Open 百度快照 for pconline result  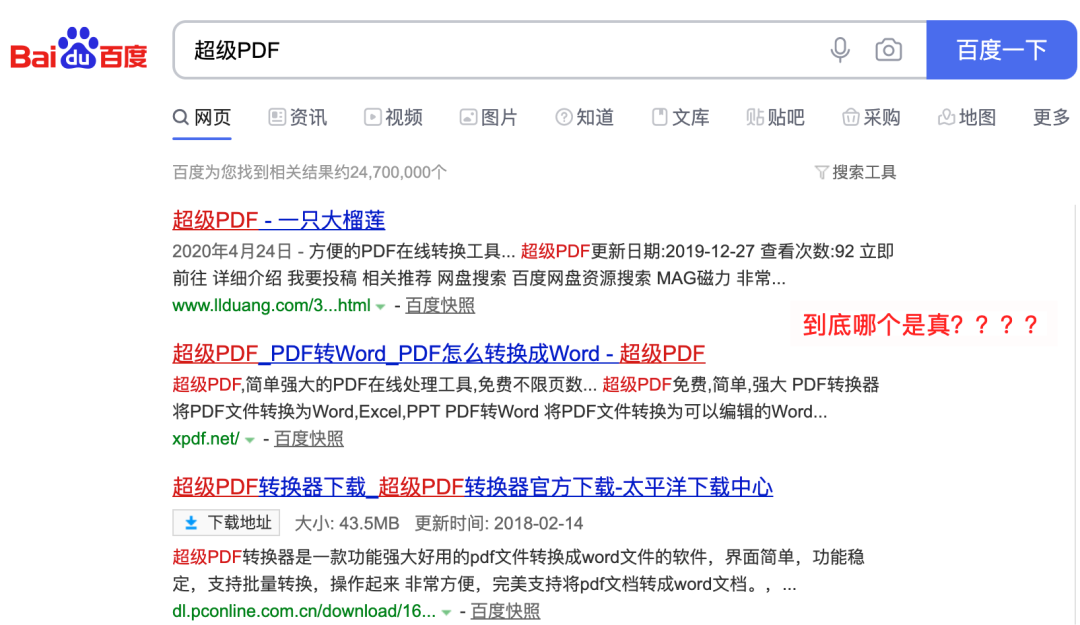(x=505, y=611)
